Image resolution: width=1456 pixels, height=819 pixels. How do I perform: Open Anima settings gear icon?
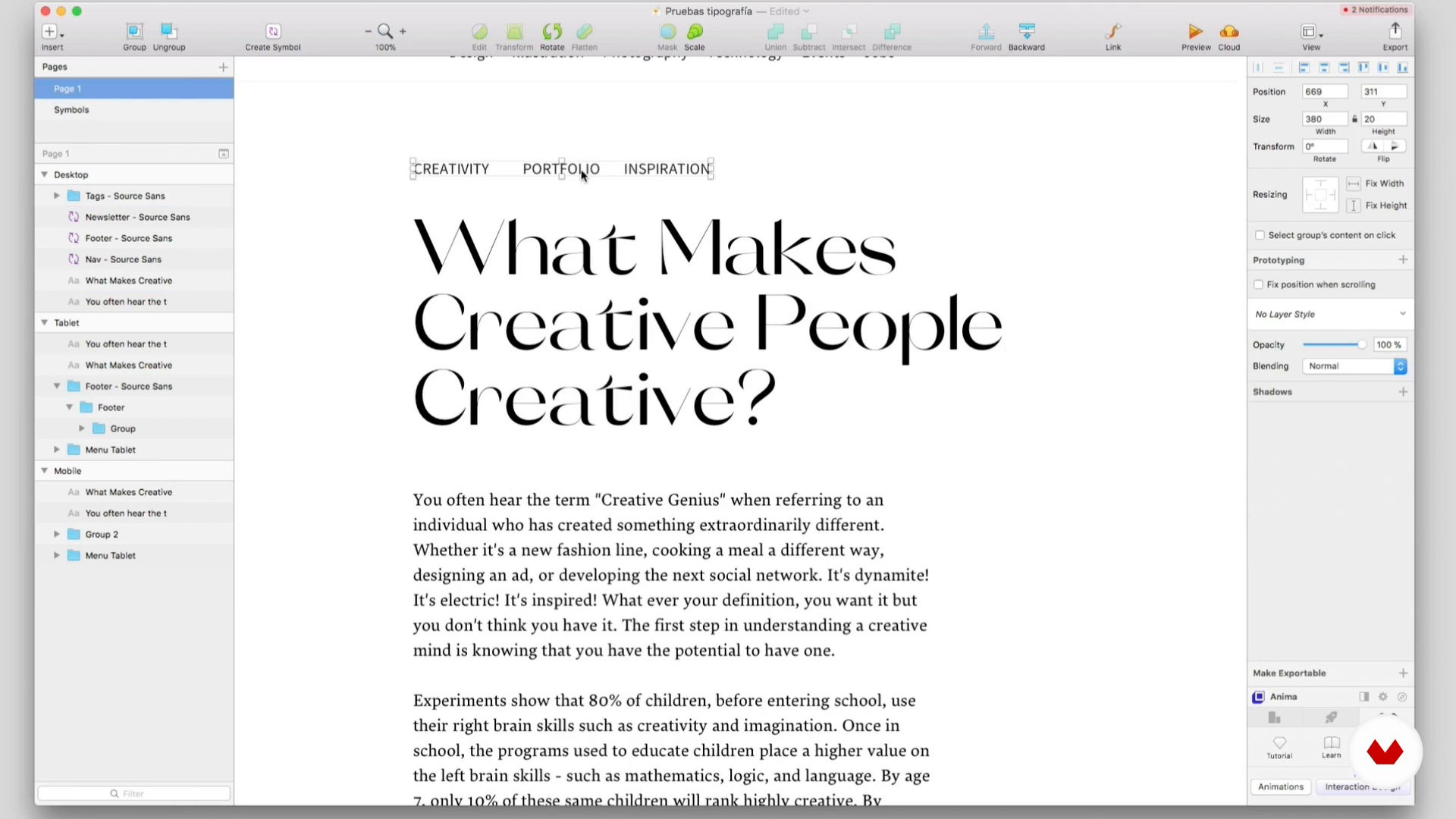click(x=1382, y=697)
